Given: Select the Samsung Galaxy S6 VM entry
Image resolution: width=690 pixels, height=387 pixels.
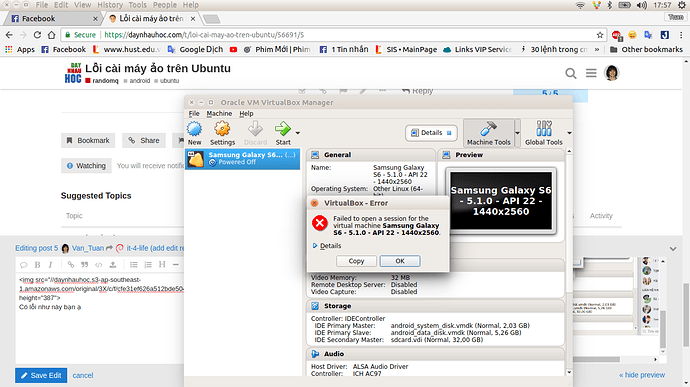Looking at the screenshot, I should click(x=242, y=158).
